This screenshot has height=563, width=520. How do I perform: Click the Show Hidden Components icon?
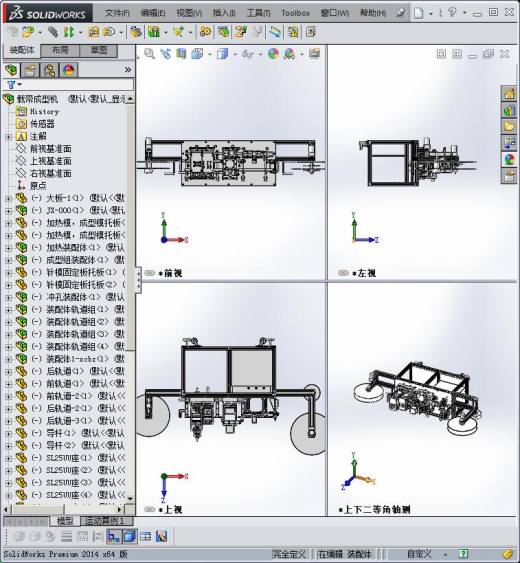pyautogui.click(x=136, y=32)
